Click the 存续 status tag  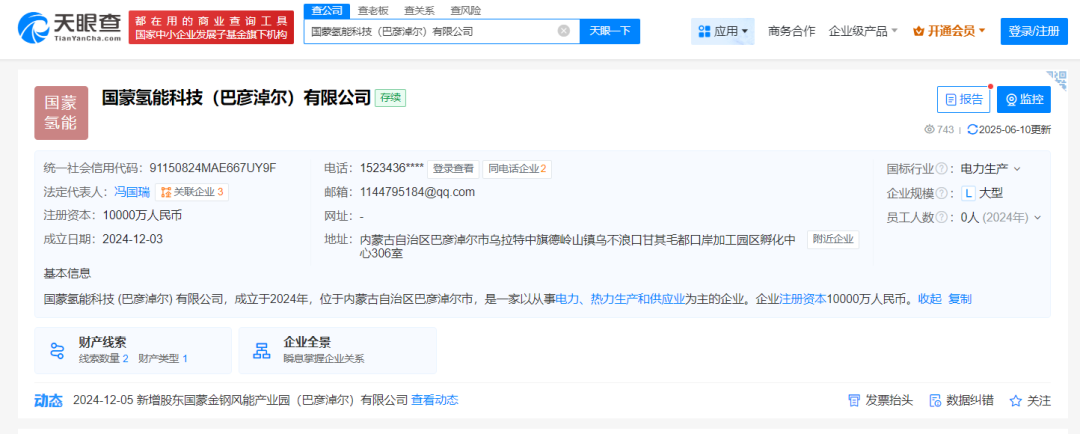point(391,98)
